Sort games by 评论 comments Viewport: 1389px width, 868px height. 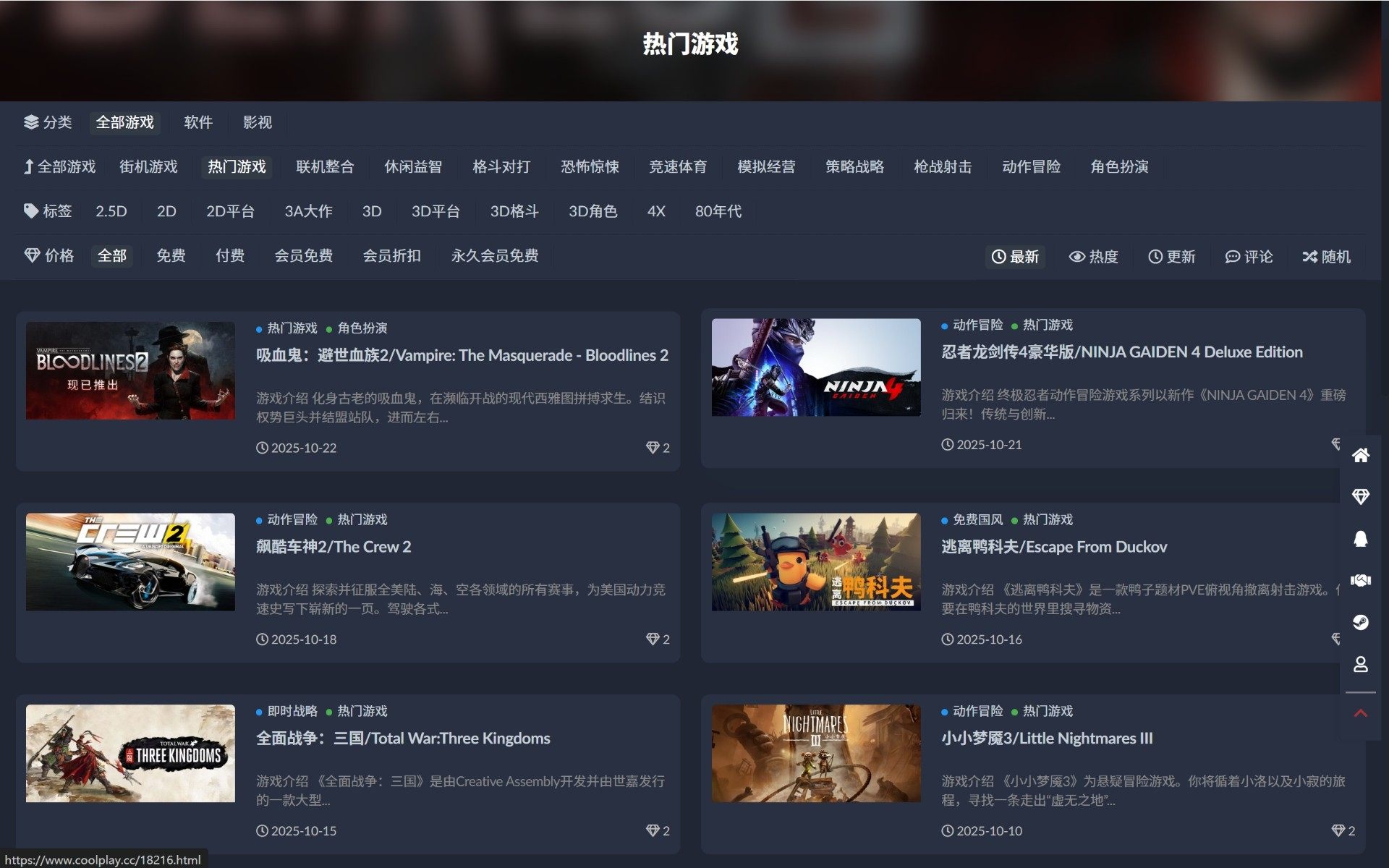[1249, 257]
